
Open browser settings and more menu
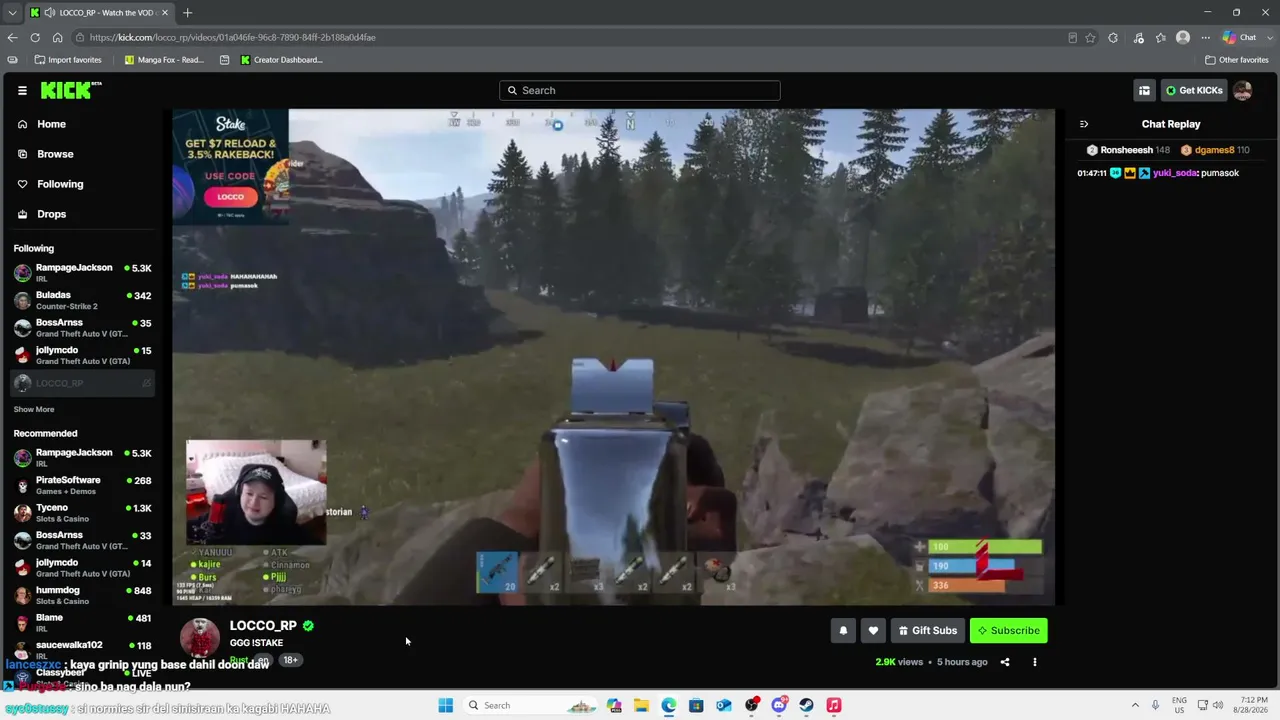coord(1206,37)
